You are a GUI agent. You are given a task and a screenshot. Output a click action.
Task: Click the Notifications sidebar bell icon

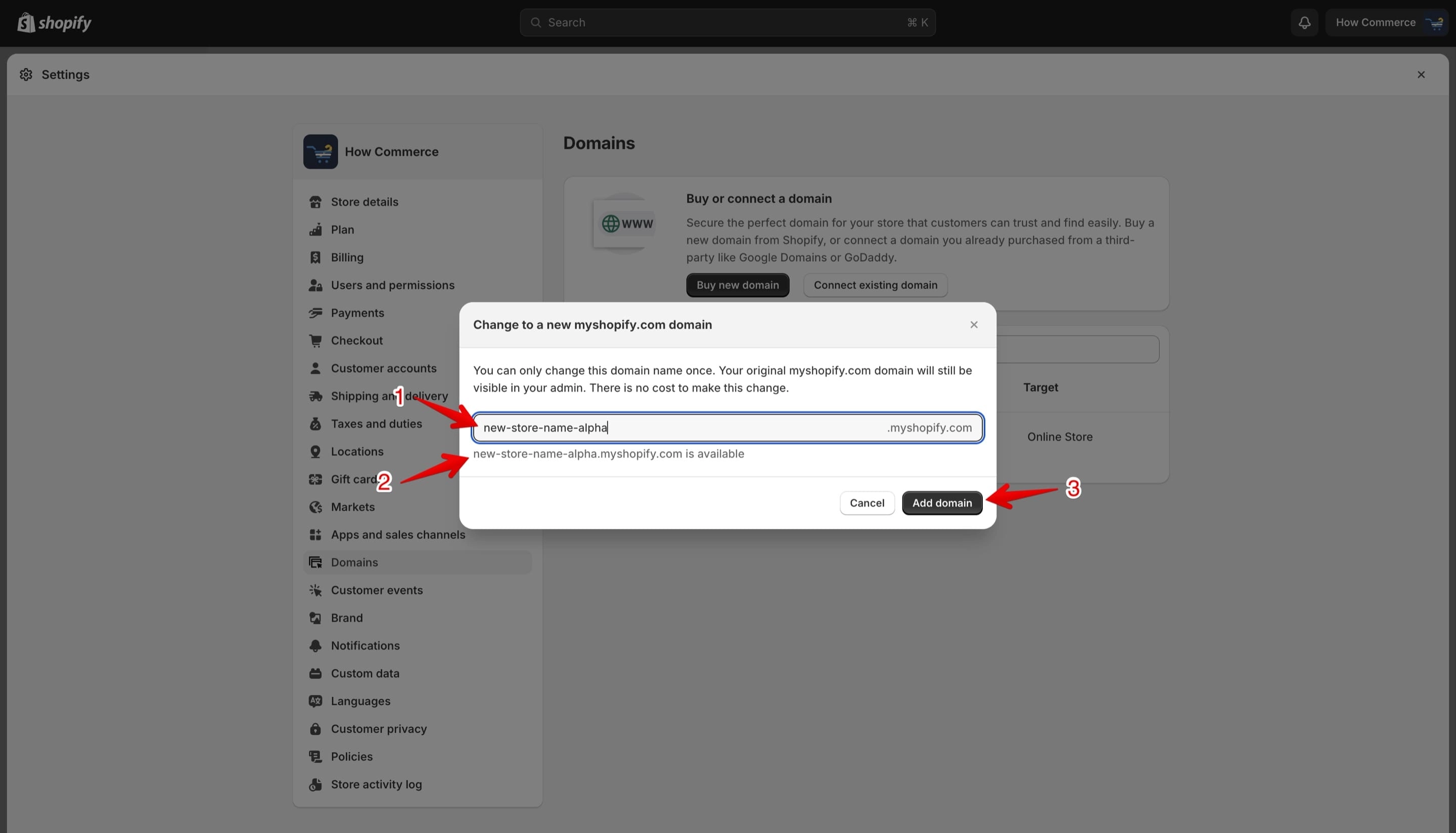[x=315, y=646]
